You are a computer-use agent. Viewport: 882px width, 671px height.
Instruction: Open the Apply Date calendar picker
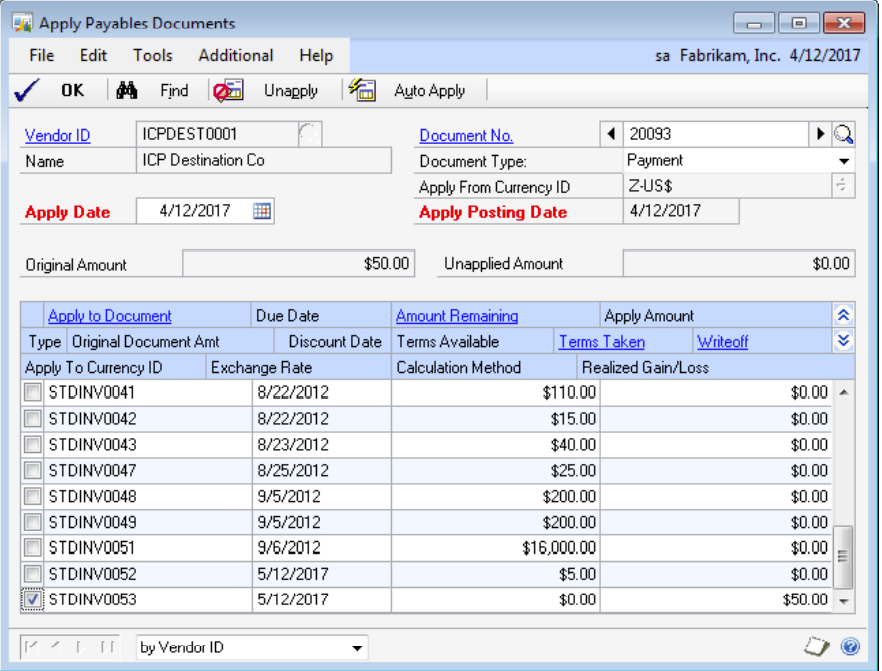click(x=262, y=211)
